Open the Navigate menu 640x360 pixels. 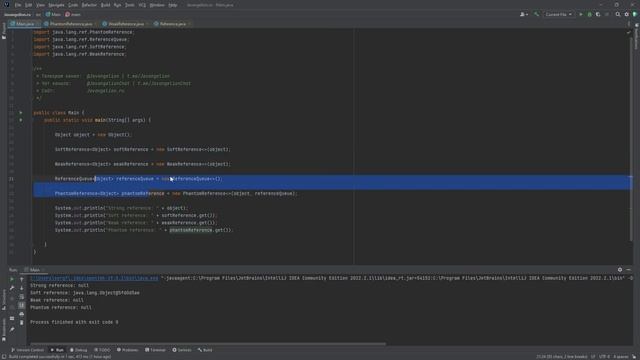point(56,5)
